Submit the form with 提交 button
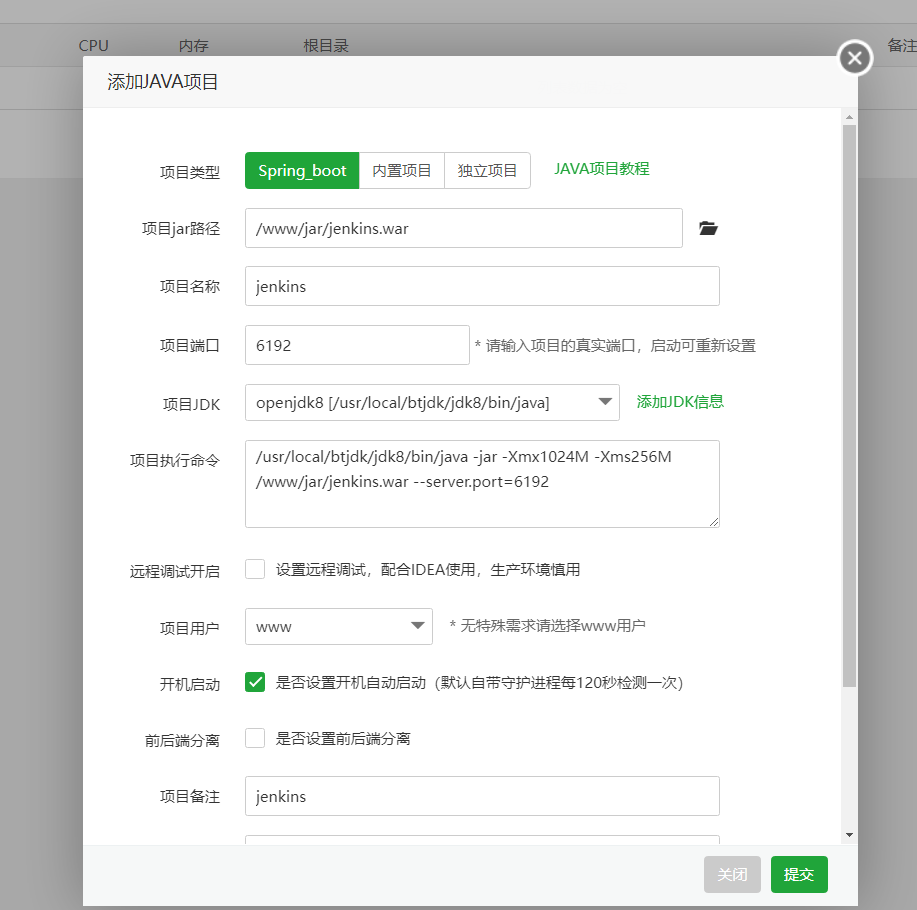Screen dimensions: 917x910 click(799, 874)
